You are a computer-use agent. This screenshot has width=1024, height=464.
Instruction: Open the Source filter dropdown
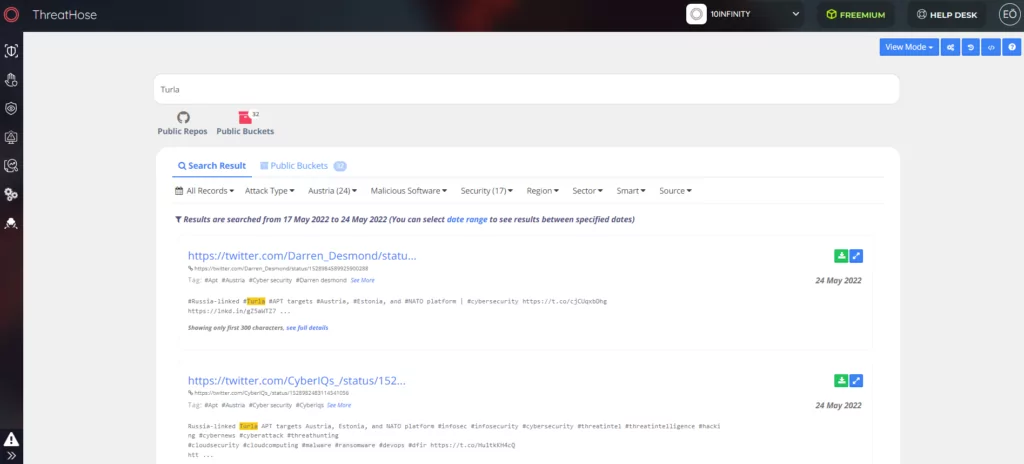tap(675, 191)
